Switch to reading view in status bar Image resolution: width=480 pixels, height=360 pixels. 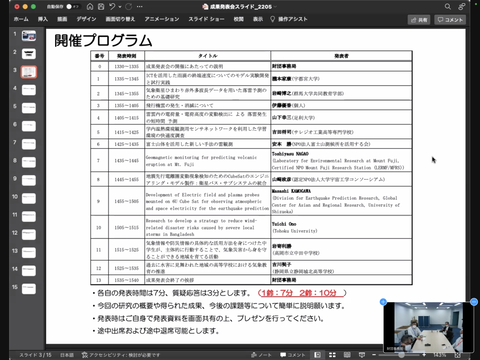pyautogui.click(x=347, y=355)
